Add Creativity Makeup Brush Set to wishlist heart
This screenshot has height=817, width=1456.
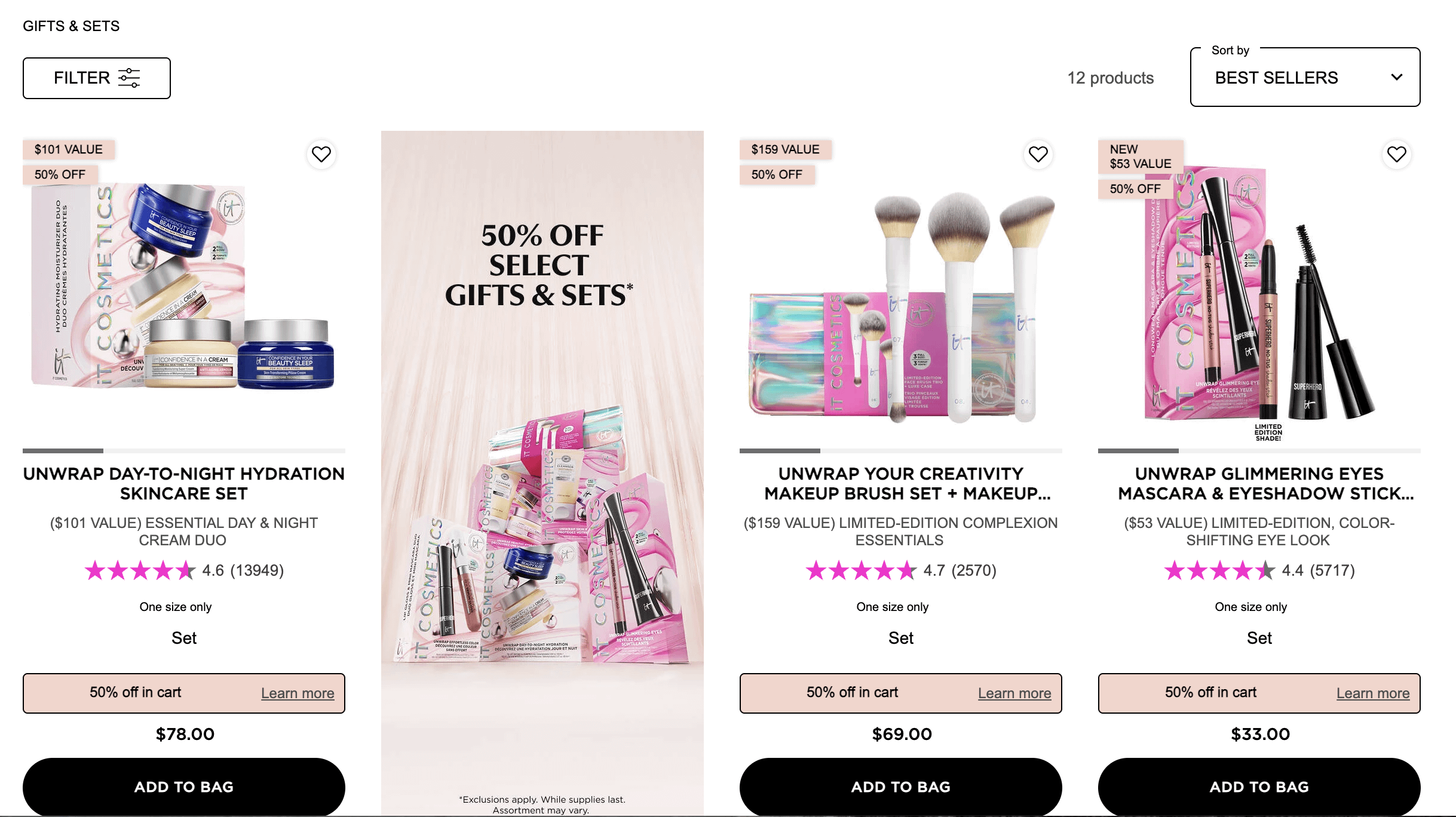pyautogui.click(x=1038, y=155)
